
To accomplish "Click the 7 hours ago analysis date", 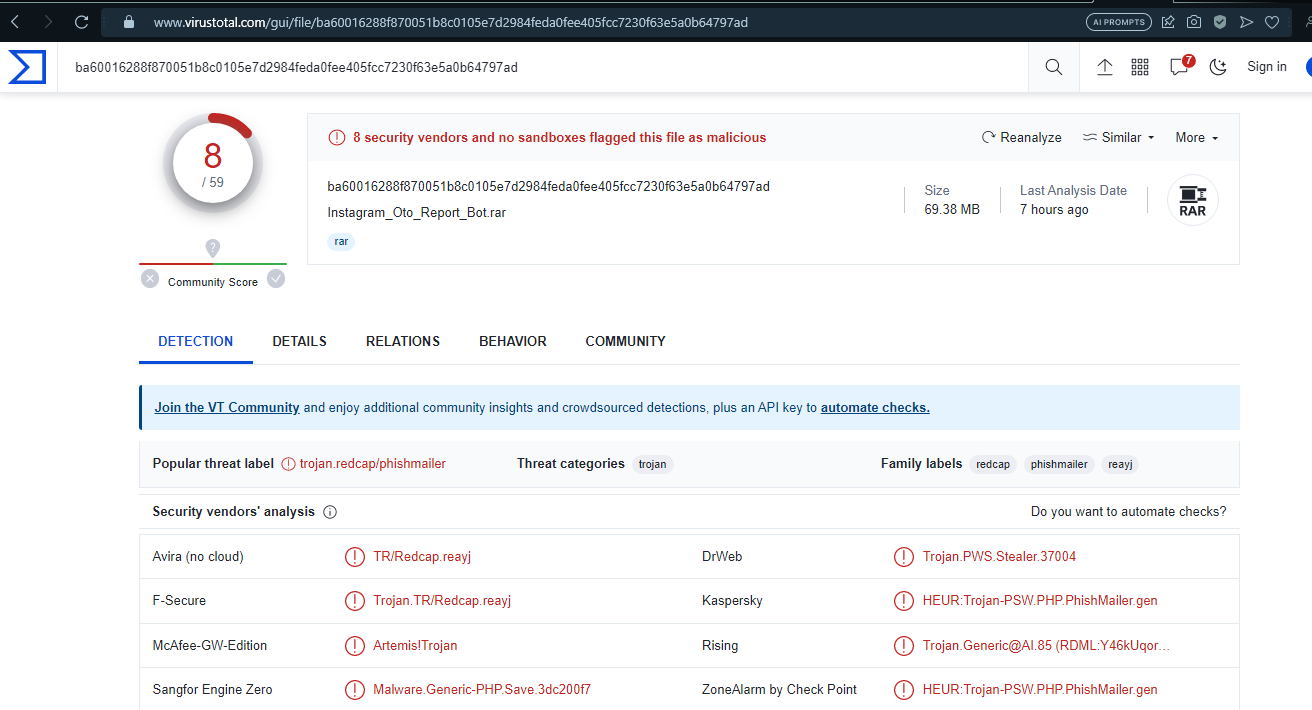I will pyautogui.click(x=1054, y=210).
